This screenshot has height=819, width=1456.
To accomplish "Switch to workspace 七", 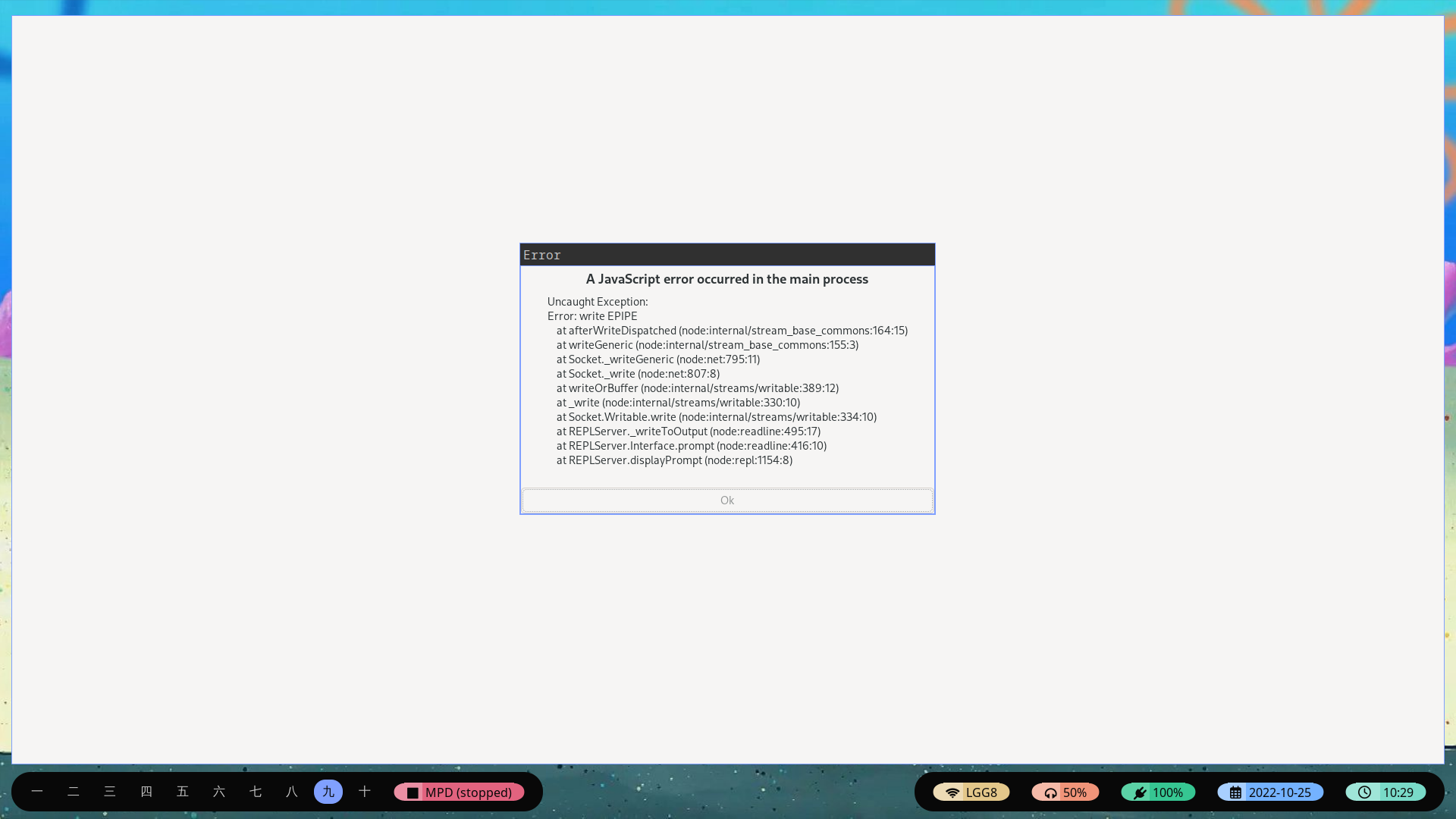I will pos(256,792).
